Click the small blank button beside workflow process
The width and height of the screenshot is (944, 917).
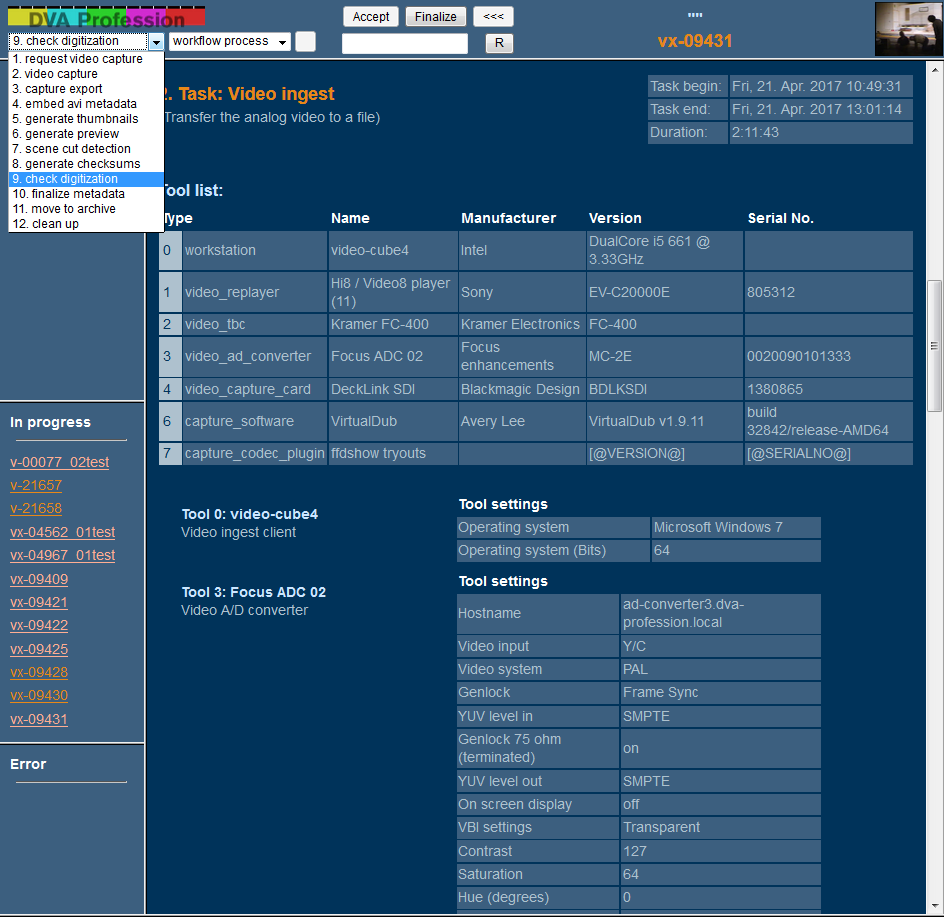point(306,42)
